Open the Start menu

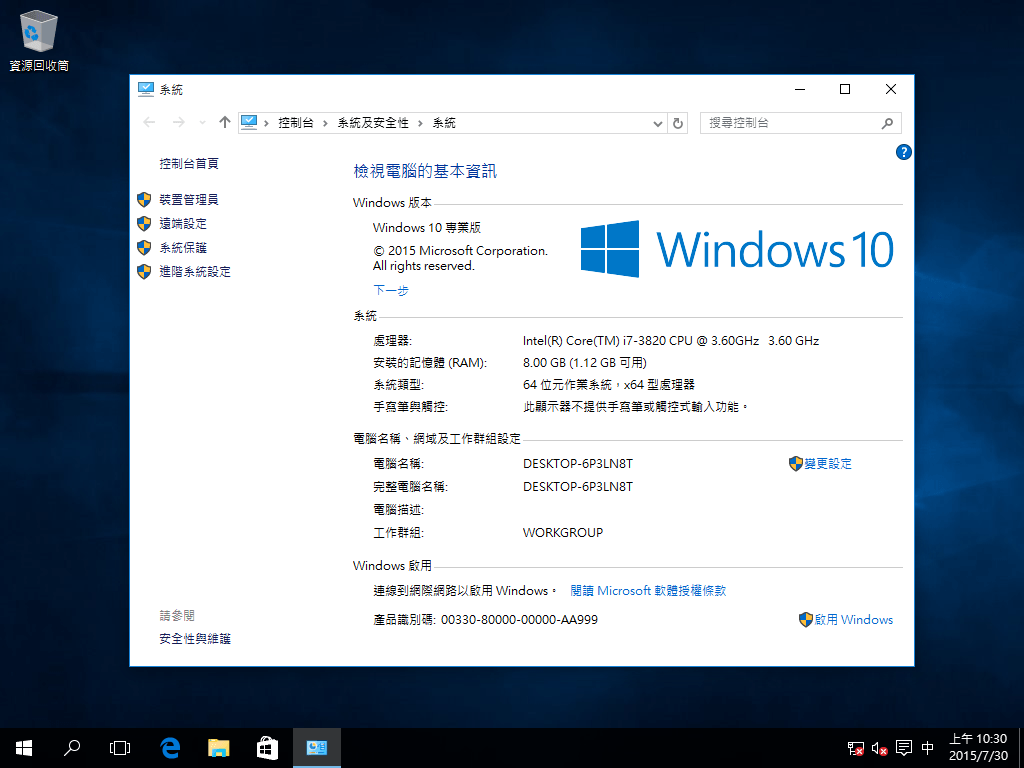pyautogui.click(x=24, y=748)
